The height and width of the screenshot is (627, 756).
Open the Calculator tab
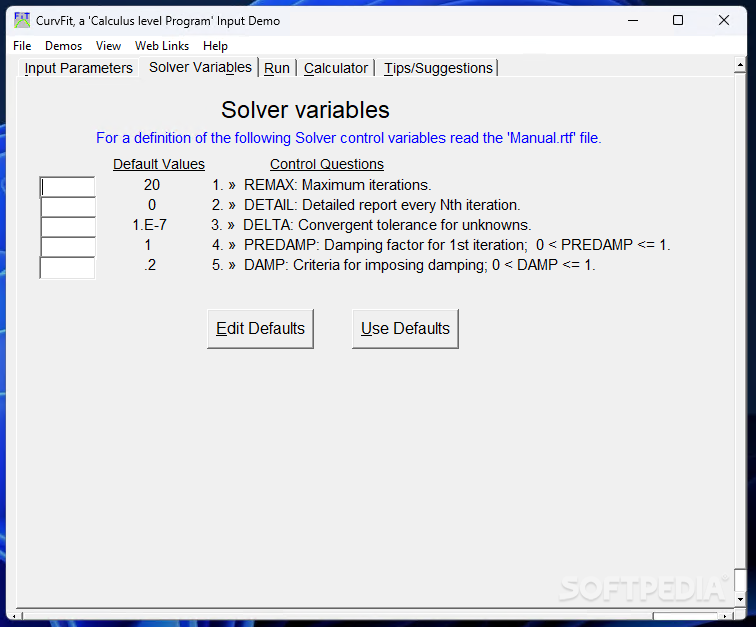[336, 68]
